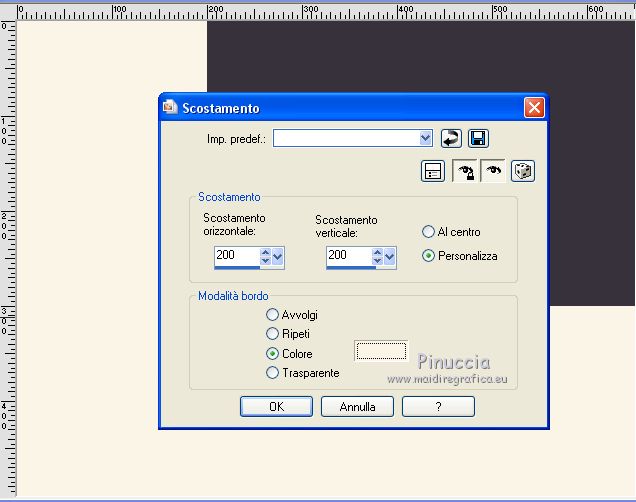Click the blue bar under horizontal offset
This screenshot has width=636, height=502.
[237, 268]
